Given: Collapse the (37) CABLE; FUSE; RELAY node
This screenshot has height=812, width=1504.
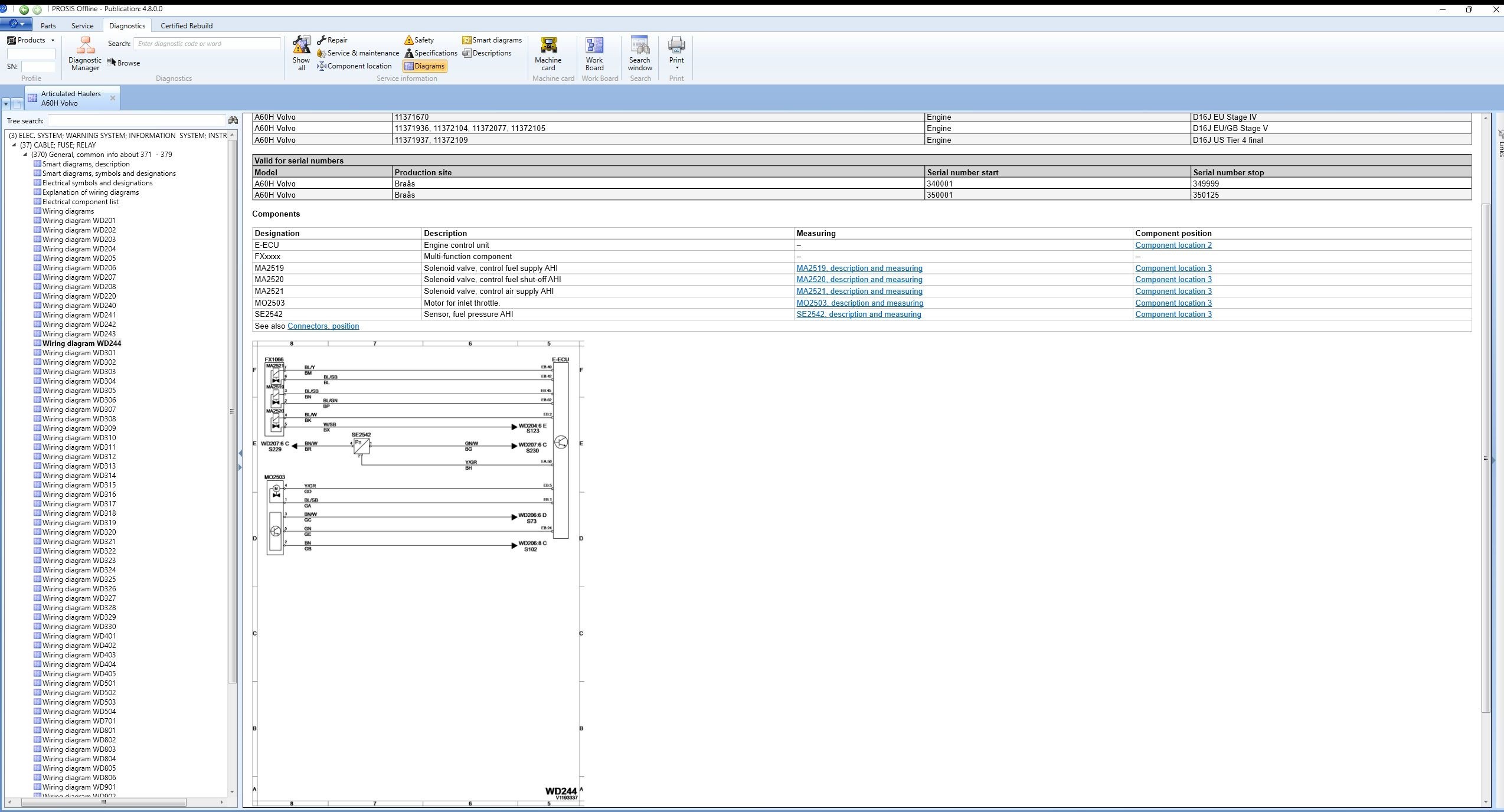Looking at the screenshot, I should click(x=14, y=145).
